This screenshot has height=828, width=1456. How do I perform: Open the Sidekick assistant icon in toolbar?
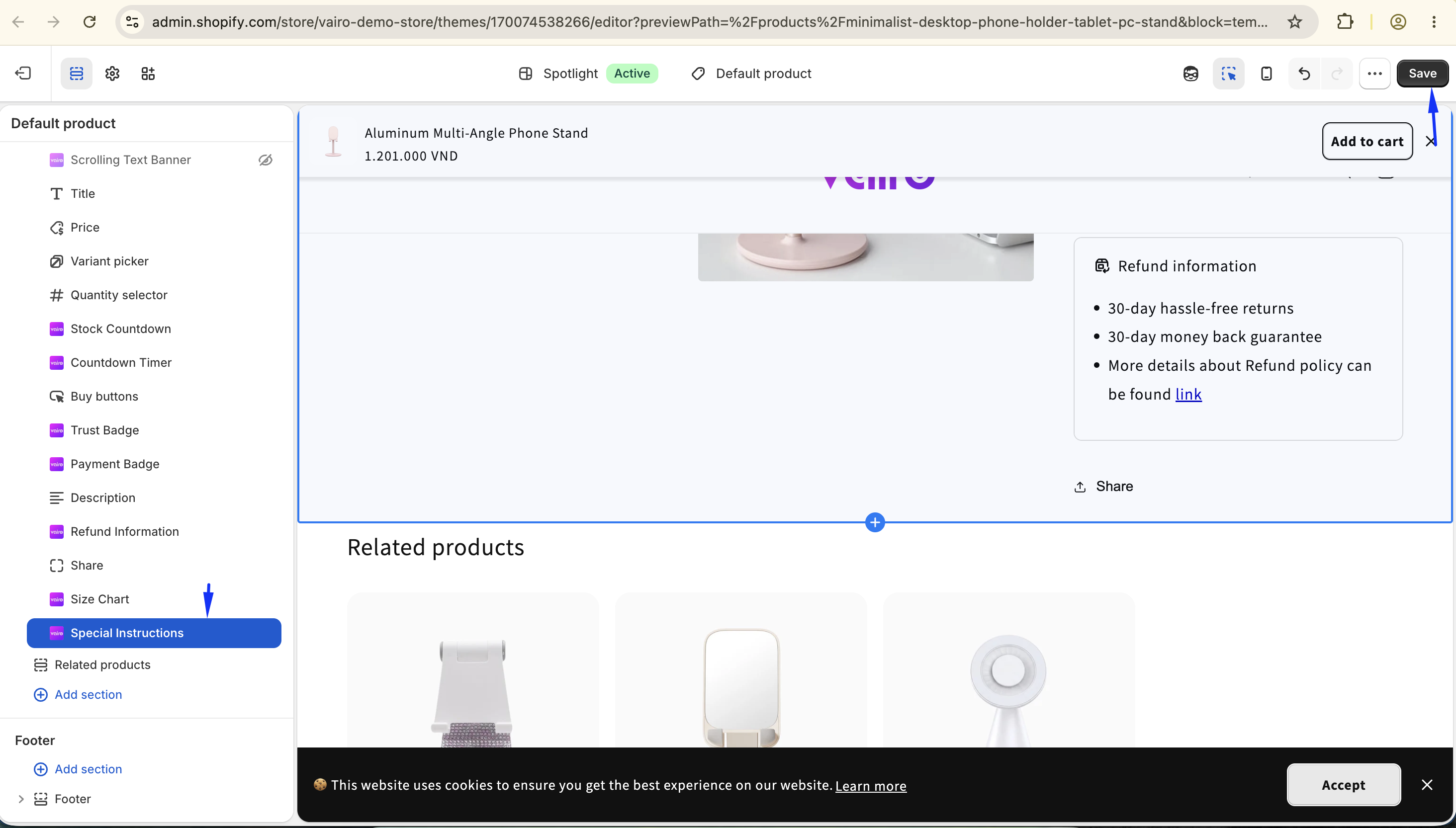1191,74
